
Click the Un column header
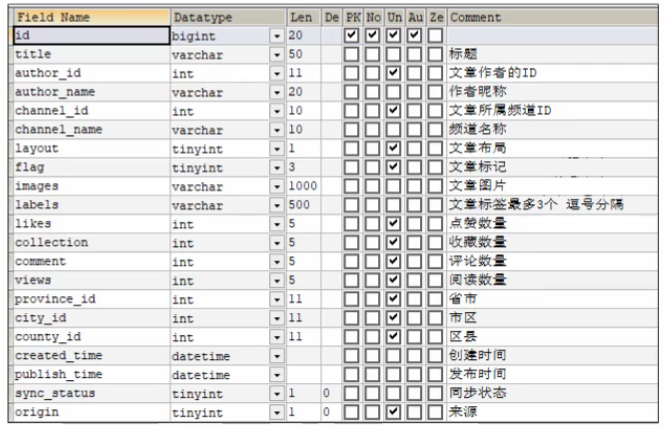point(394,17)
